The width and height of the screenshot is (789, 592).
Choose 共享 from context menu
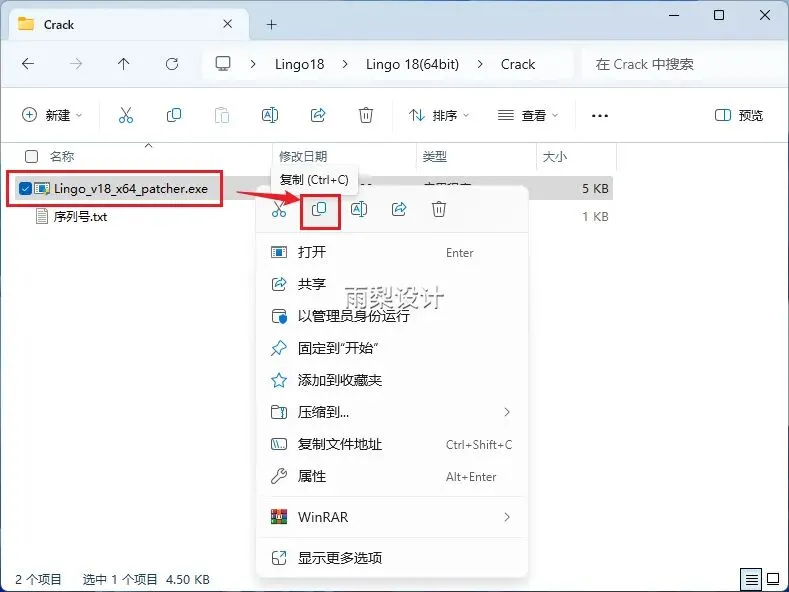[391, 284]
